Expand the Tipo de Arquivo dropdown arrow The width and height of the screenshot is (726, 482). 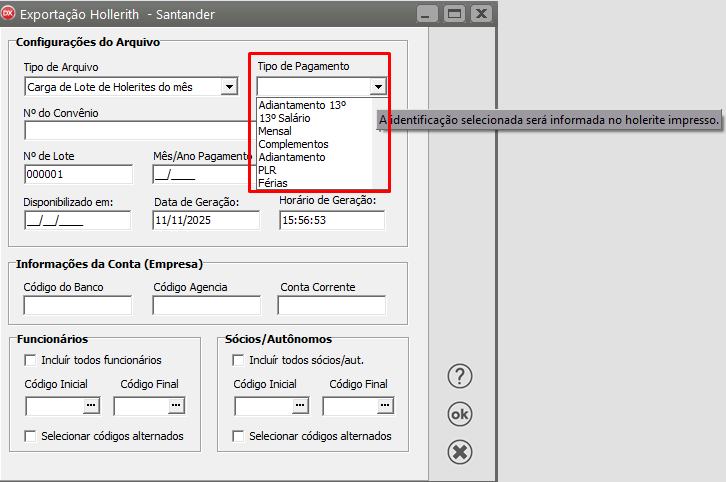pyautogui.click(x=229, y=87)
